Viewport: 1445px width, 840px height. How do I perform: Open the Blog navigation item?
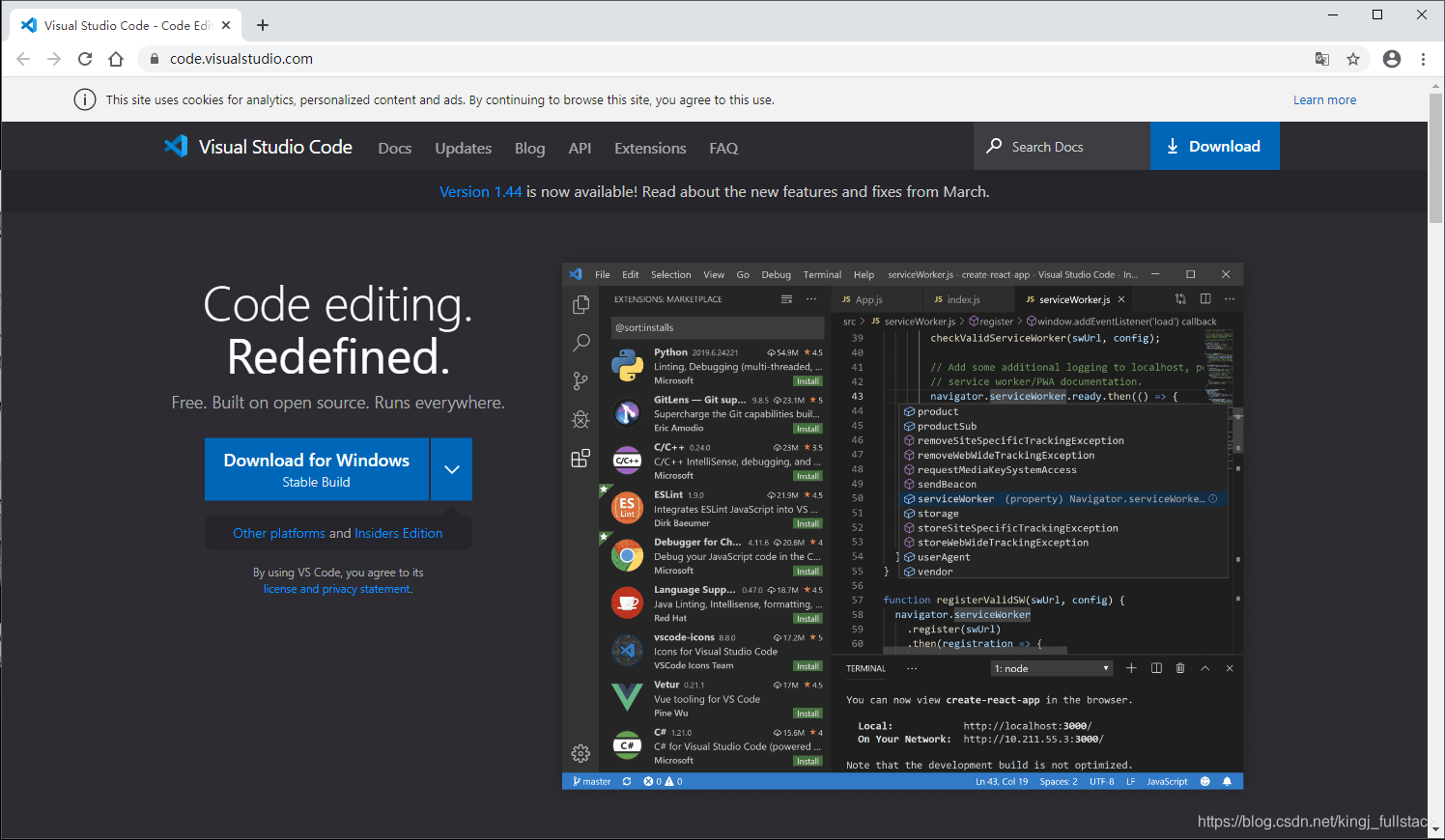[529, 148]
